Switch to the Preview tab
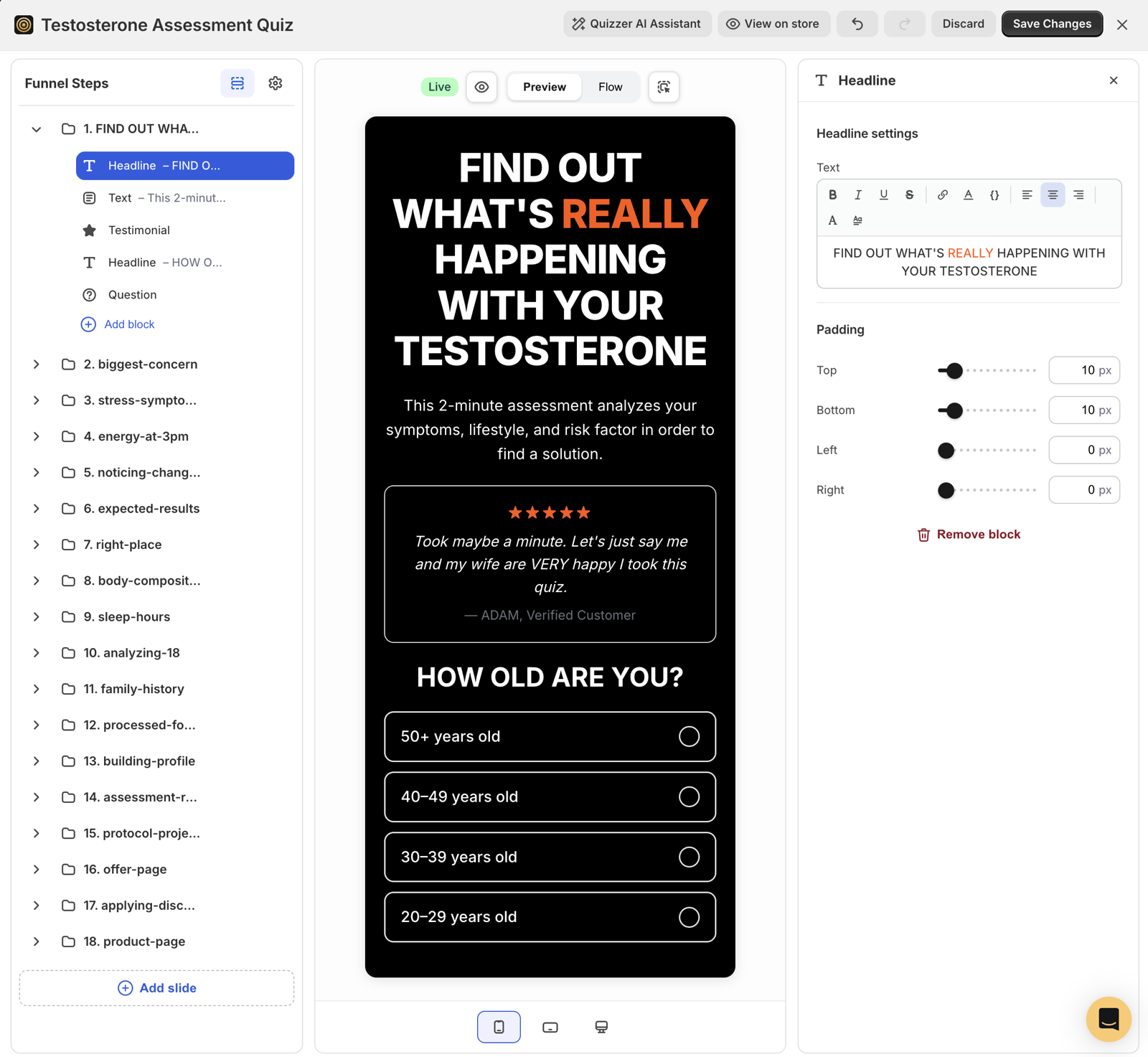 tap(545, 87)
